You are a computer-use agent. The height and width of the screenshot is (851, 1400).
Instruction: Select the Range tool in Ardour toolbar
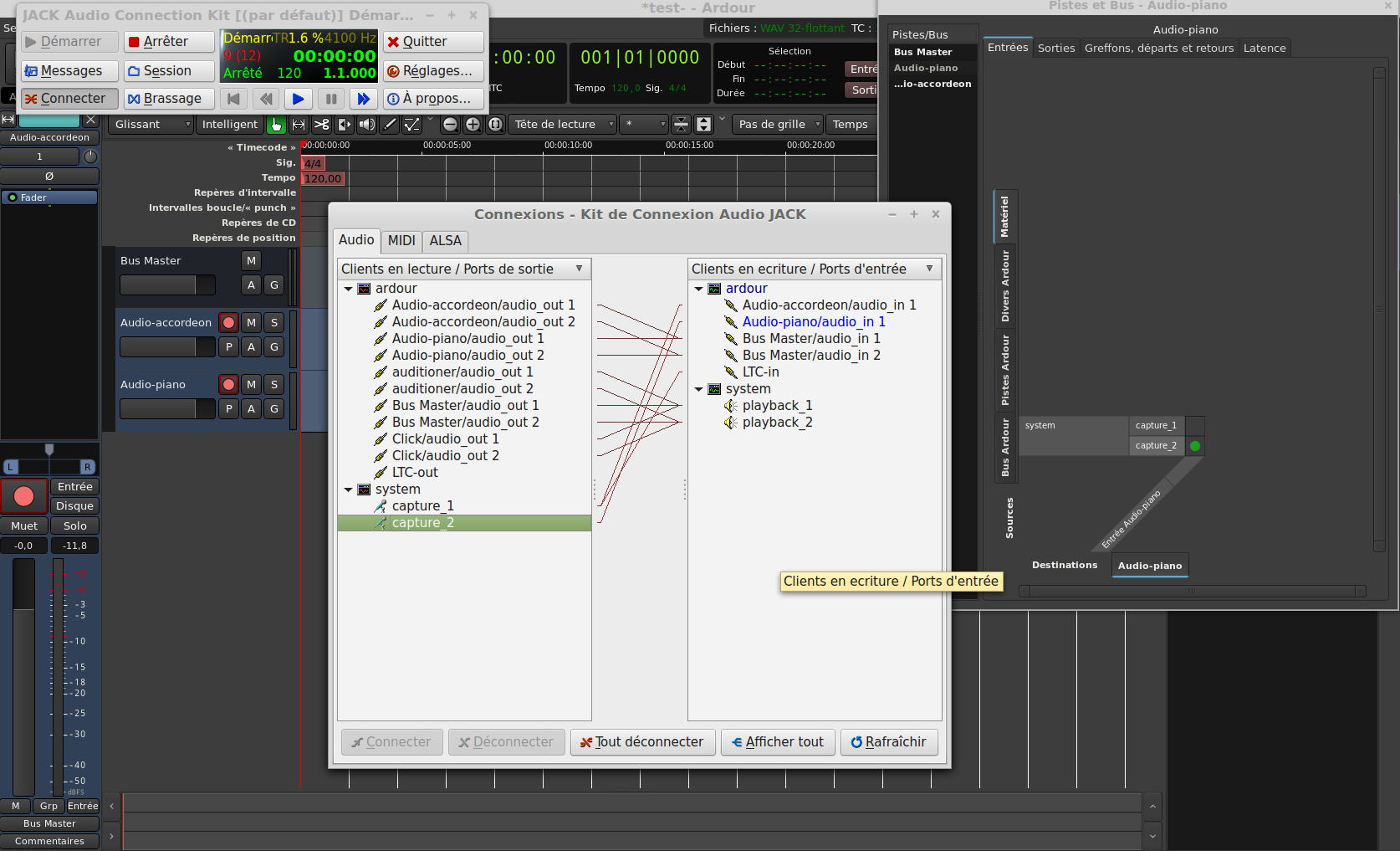(299, 125)
